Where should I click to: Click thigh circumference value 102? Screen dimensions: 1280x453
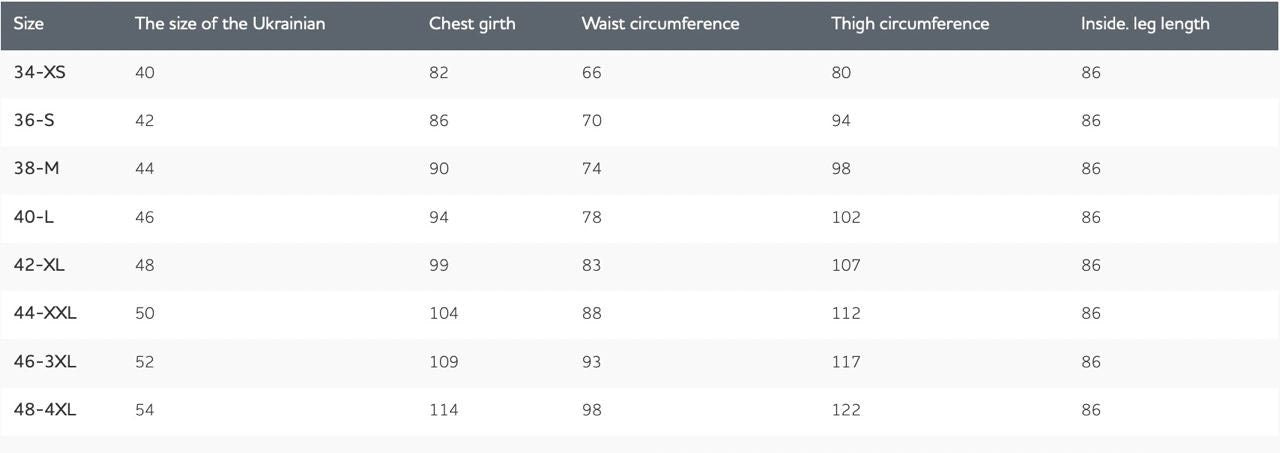coord(846,217)
